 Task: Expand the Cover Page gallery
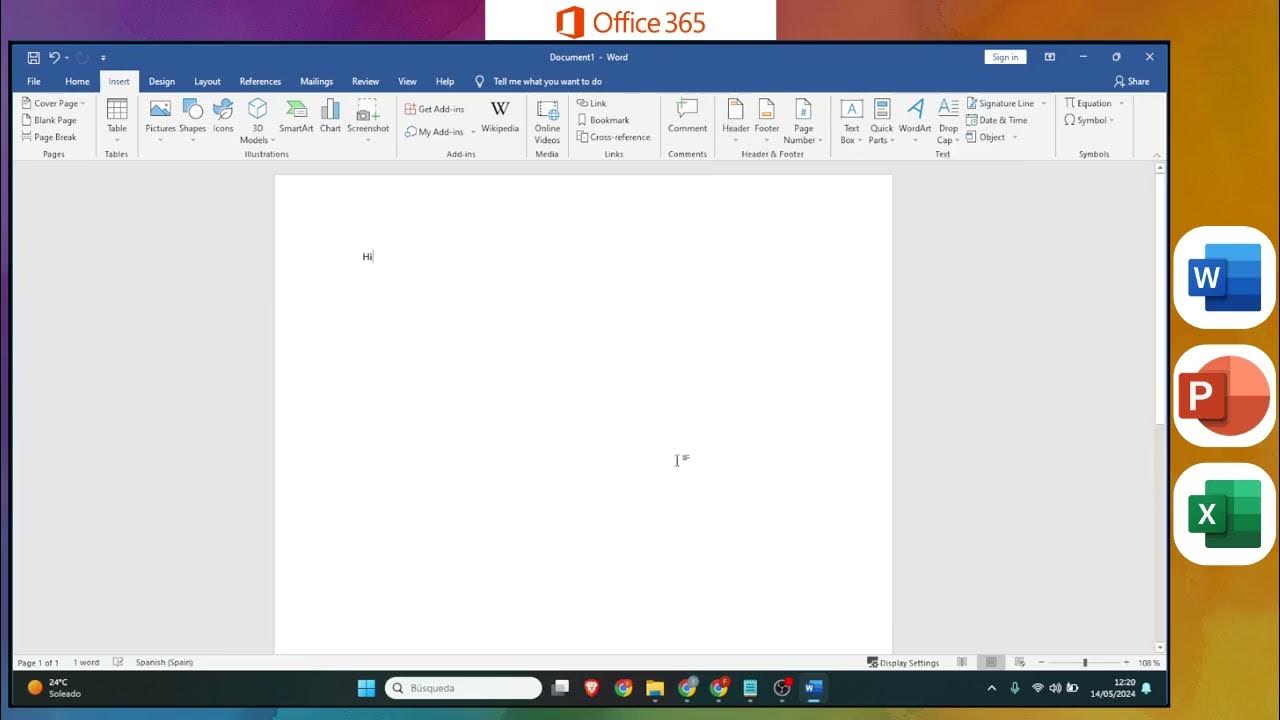(x=55, y=103)
